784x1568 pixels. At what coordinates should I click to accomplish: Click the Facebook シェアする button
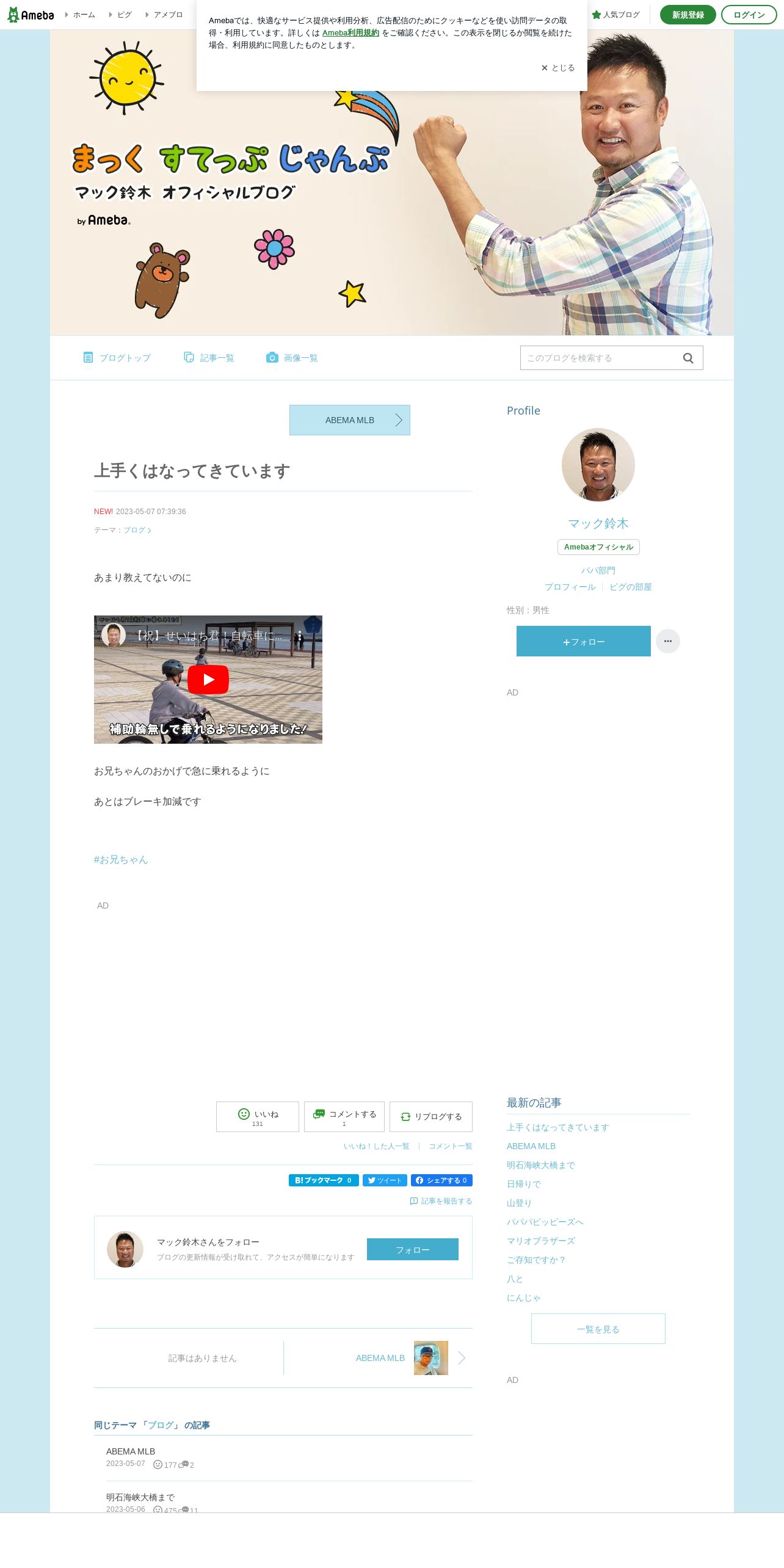441,1180
